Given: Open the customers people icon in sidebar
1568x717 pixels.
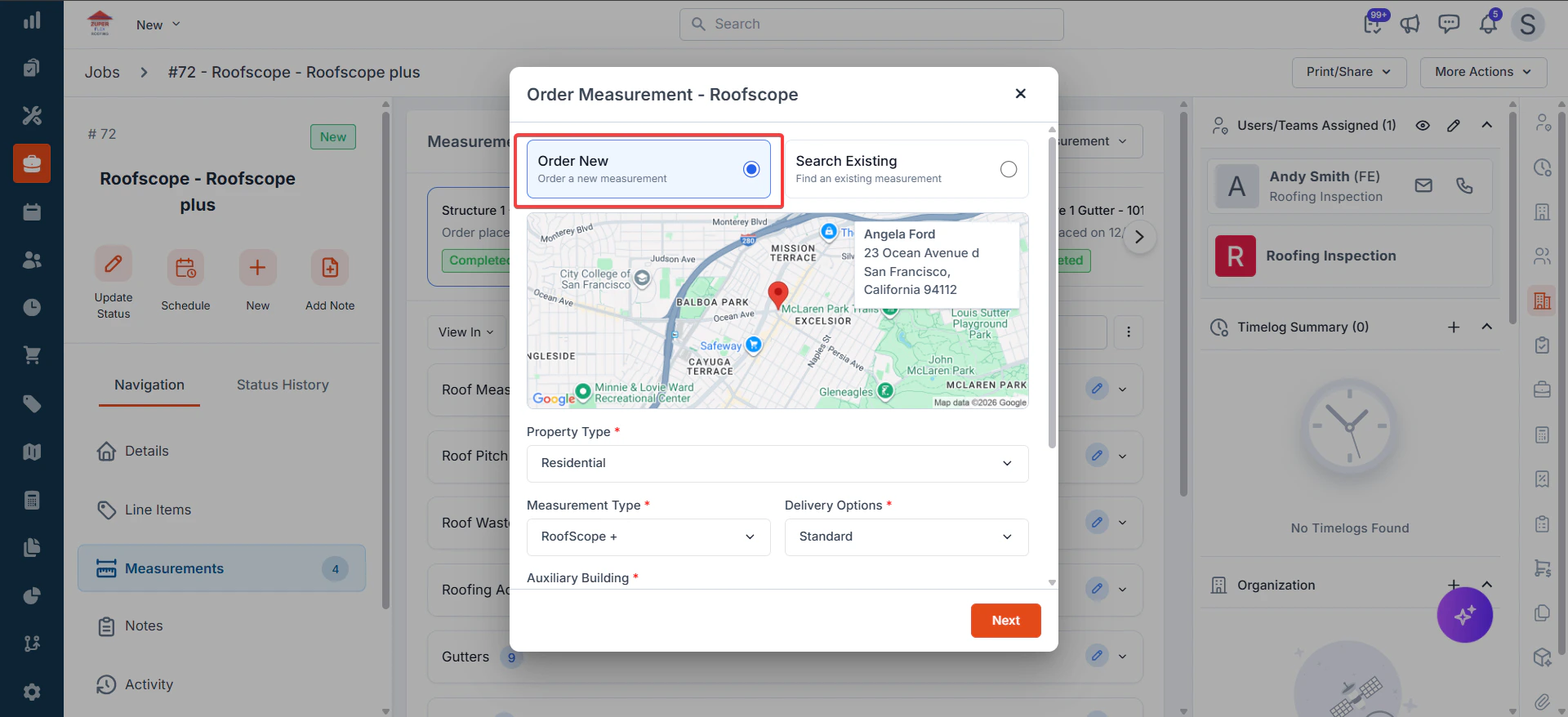Looking at the screenshot, I should coord(32,260).
